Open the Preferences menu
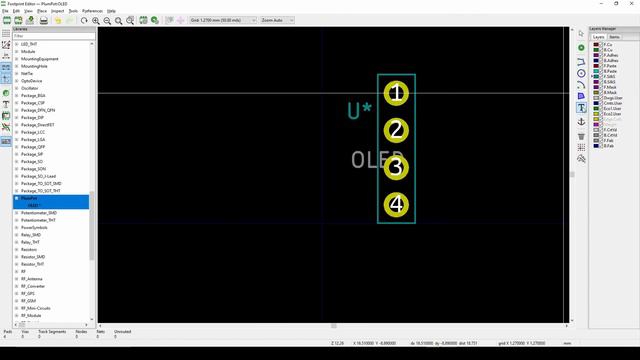640x360 pixels. 92,11
